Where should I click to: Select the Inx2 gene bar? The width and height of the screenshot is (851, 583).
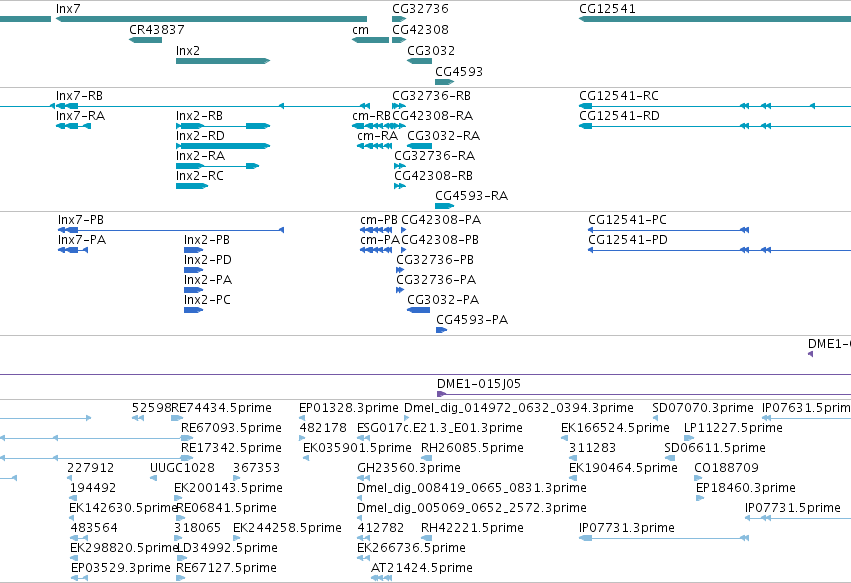click(223, 61)
